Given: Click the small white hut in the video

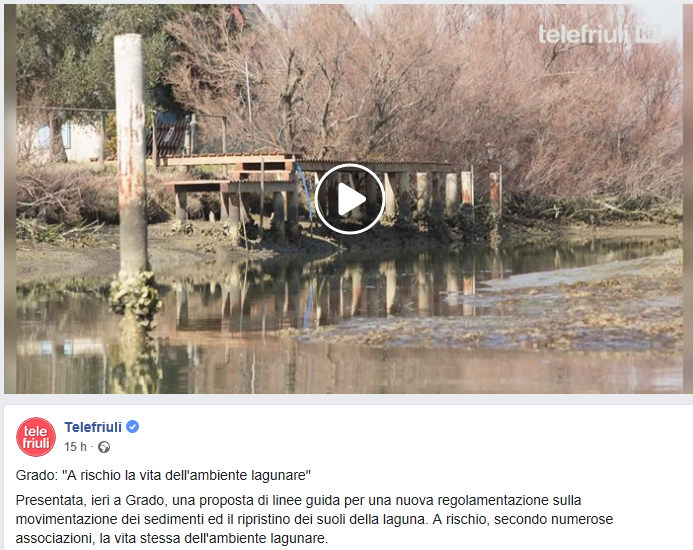Looking at the screenshot, I should click(60, 139).
